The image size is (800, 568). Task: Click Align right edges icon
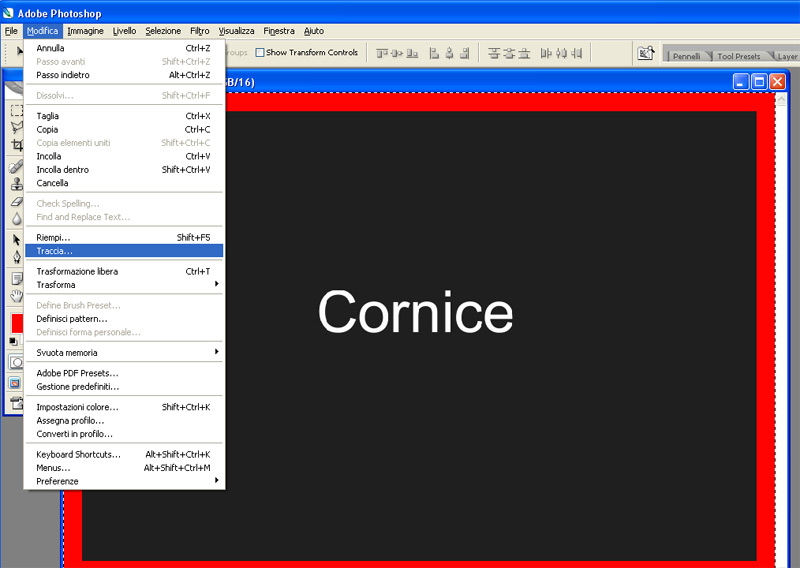[x=464, y=53]
